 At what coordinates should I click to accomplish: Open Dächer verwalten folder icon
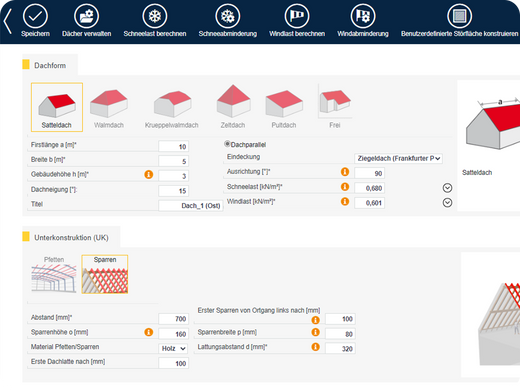click(x=86, y=16)
